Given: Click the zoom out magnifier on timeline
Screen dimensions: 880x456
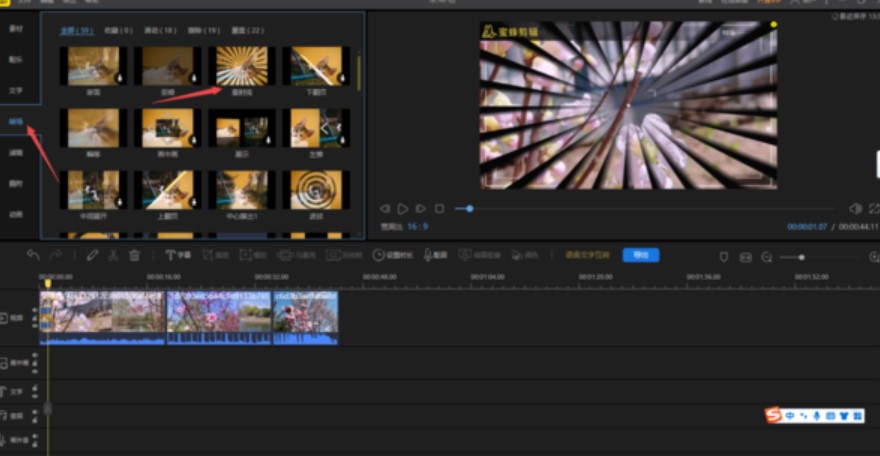Looking at the screenshot, I should [767, 257].
